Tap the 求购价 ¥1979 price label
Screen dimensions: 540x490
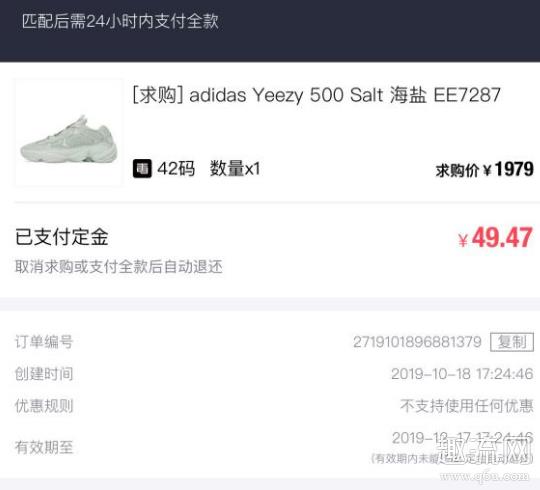click(485, 169)
